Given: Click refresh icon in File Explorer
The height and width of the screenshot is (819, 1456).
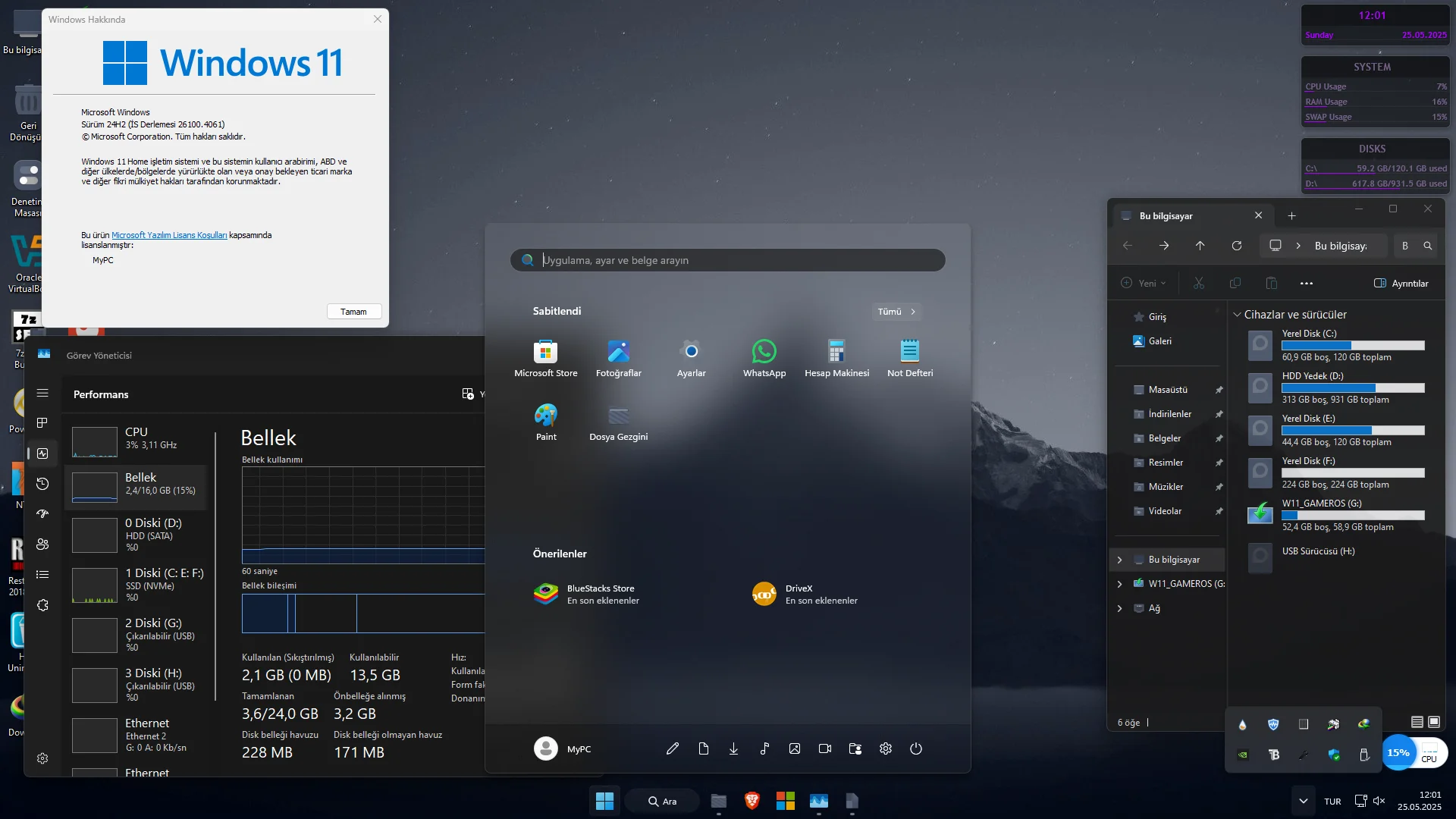Looking at the screenshot, I should (x=1236, y=246).
